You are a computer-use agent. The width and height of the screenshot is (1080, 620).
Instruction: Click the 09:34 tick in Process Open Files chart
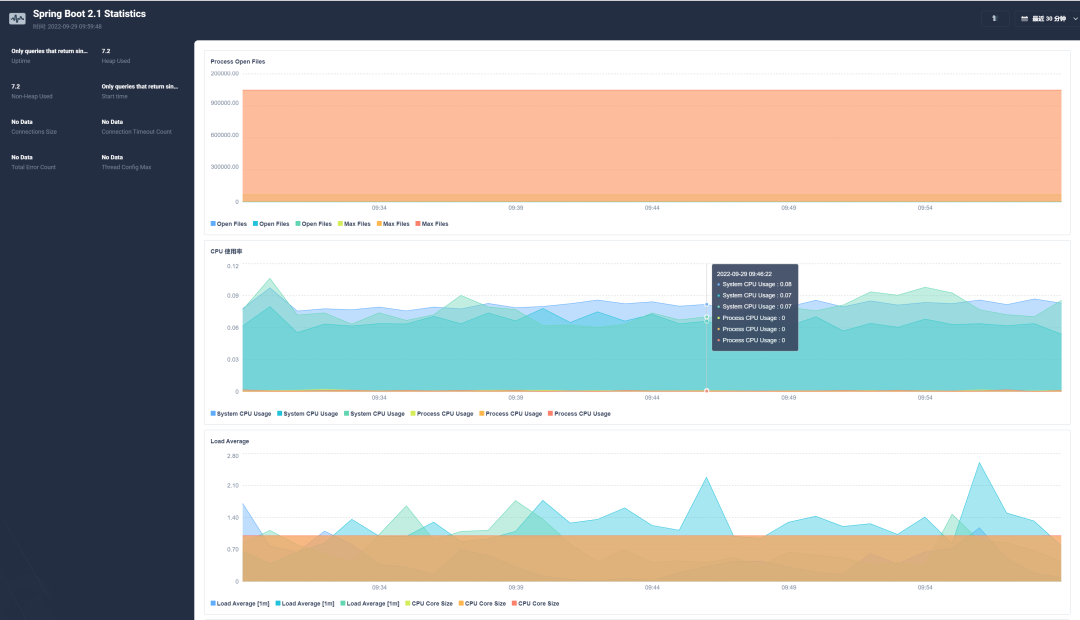(379, 207)
